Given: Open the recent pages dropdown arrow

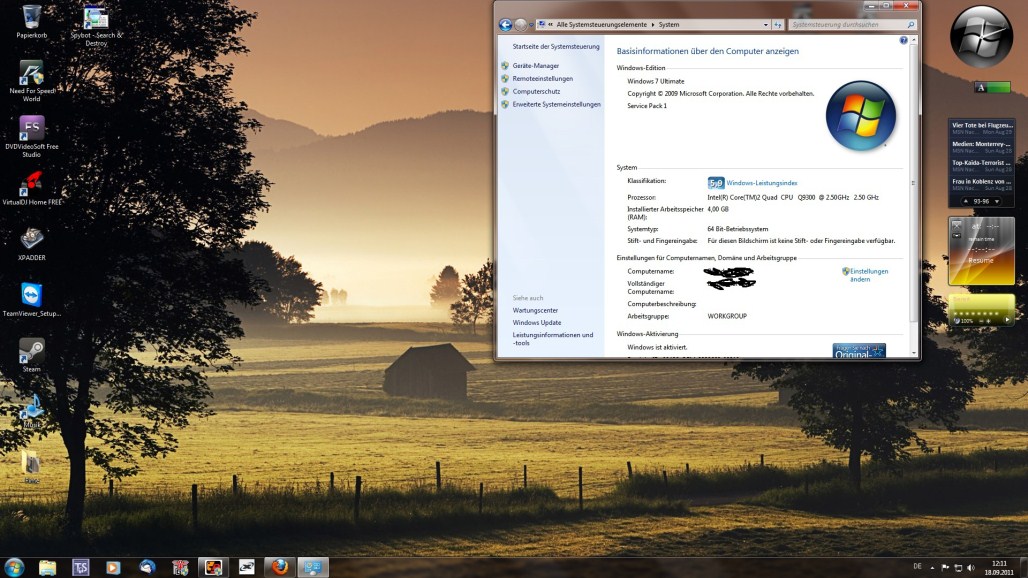Looking at the screenshot, I should click(x=530, y=24).
